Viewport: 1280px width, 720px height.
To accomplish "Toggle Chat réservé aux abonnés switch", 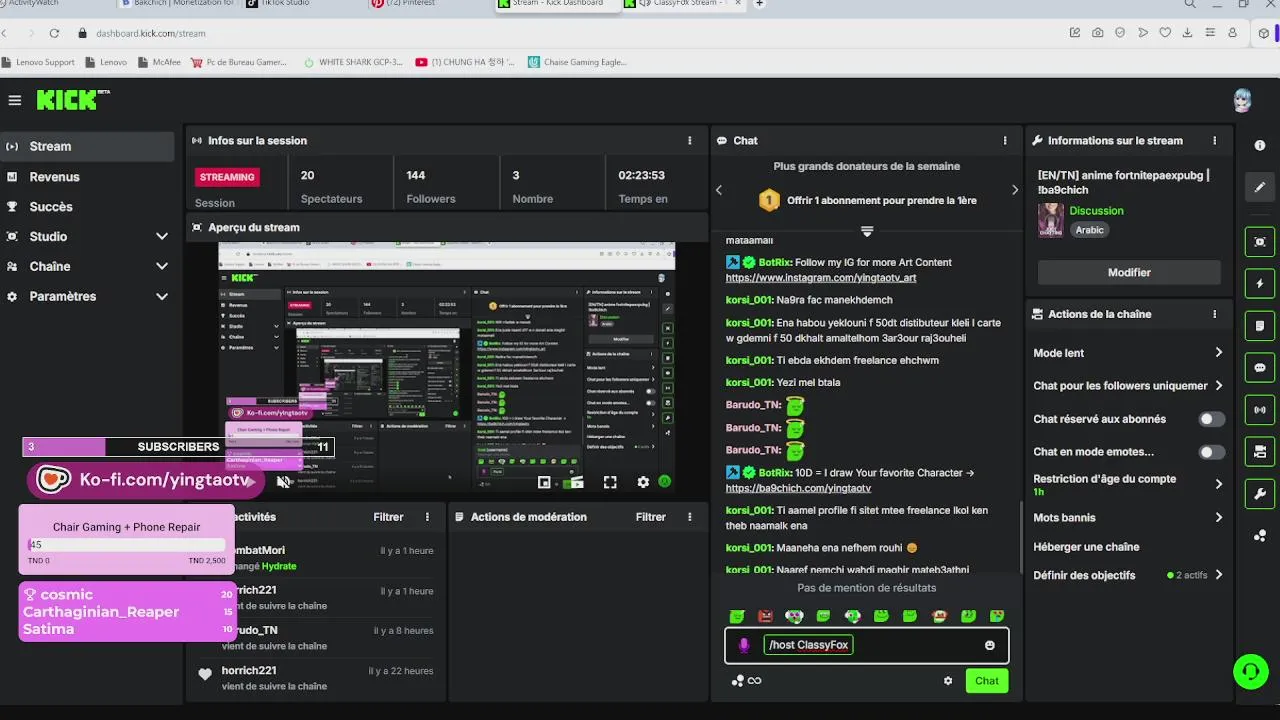I will [x=1212, y=419].
